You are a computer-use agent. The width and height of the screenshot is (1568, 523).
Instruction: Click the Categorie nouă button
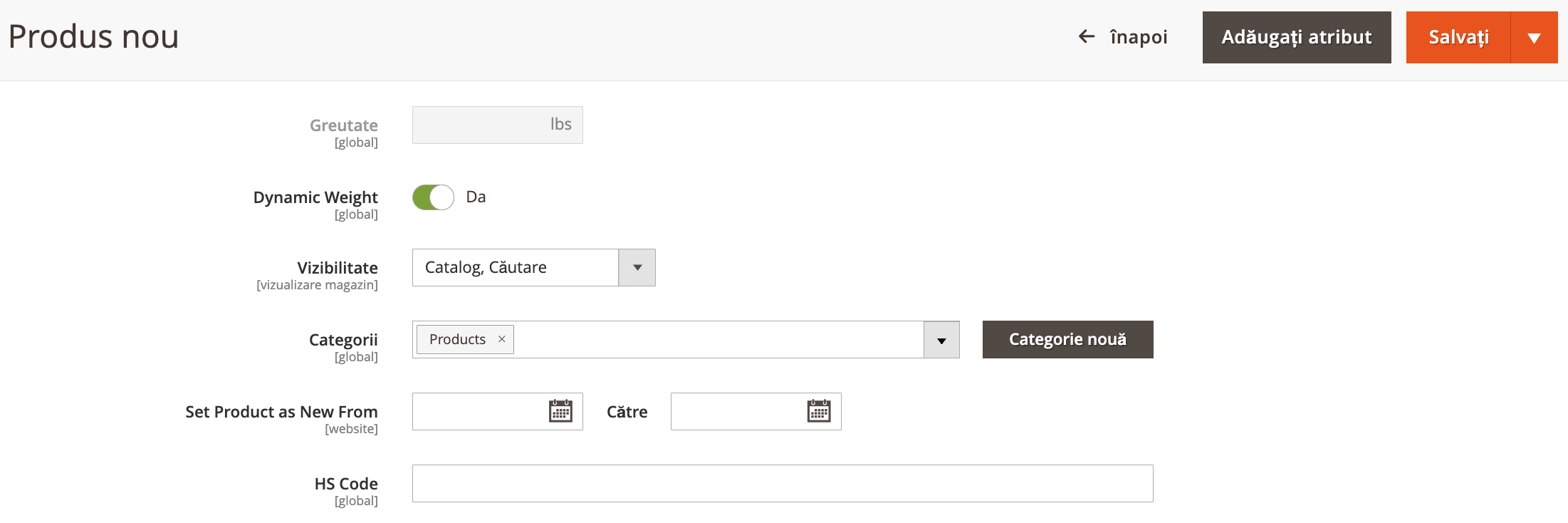[1068, 339]
